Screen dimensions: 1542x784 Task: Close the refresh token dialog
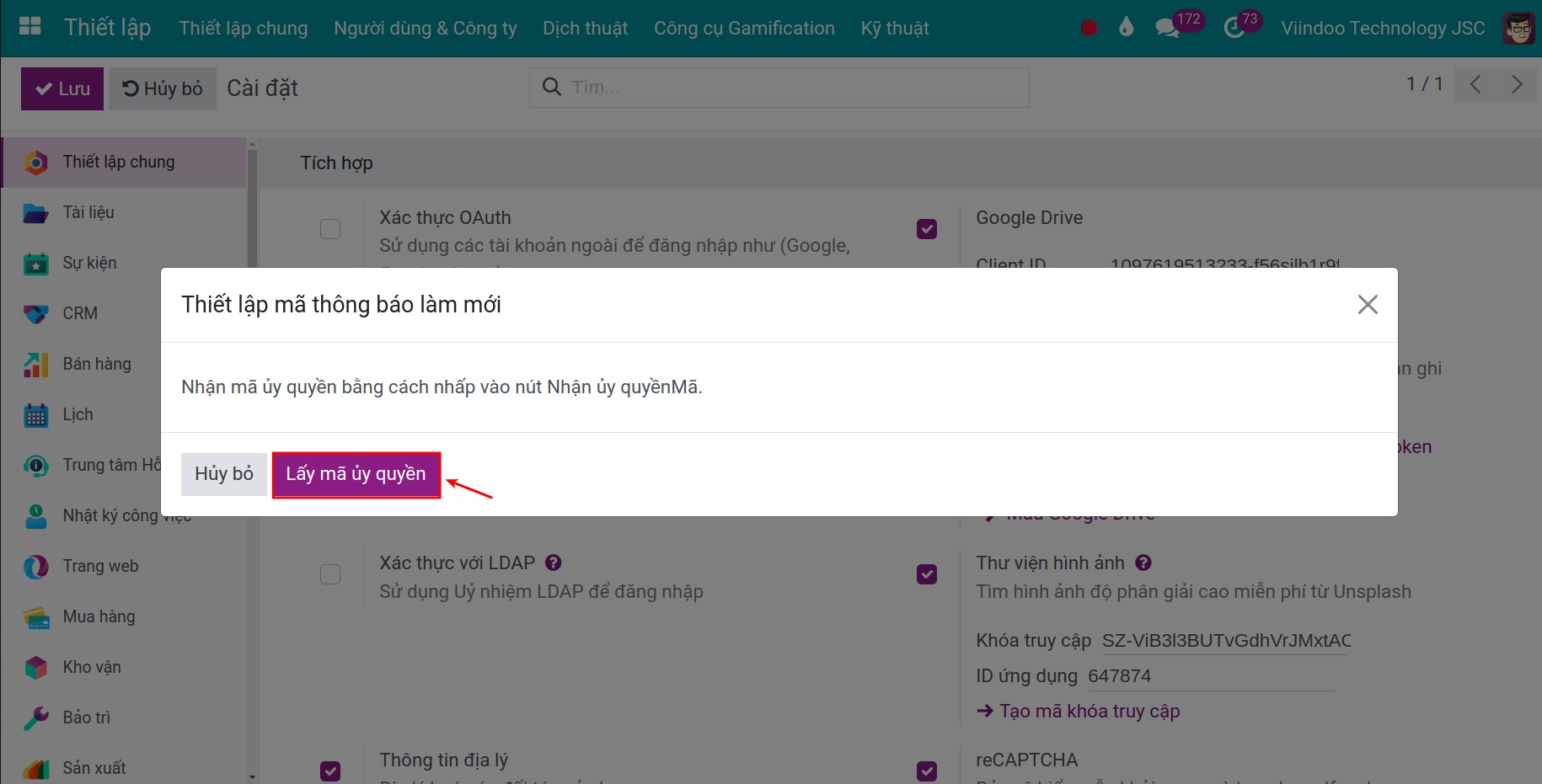[x=1368, y=304]
